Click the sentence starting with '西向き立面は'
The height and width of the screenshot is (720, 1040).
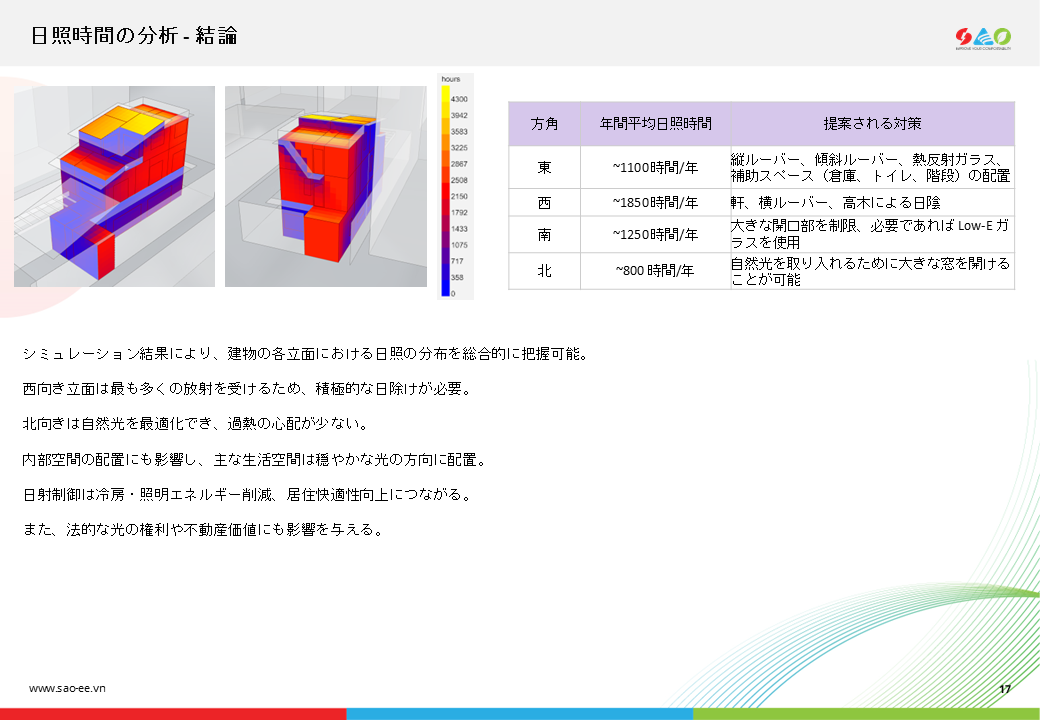(247, 389)
